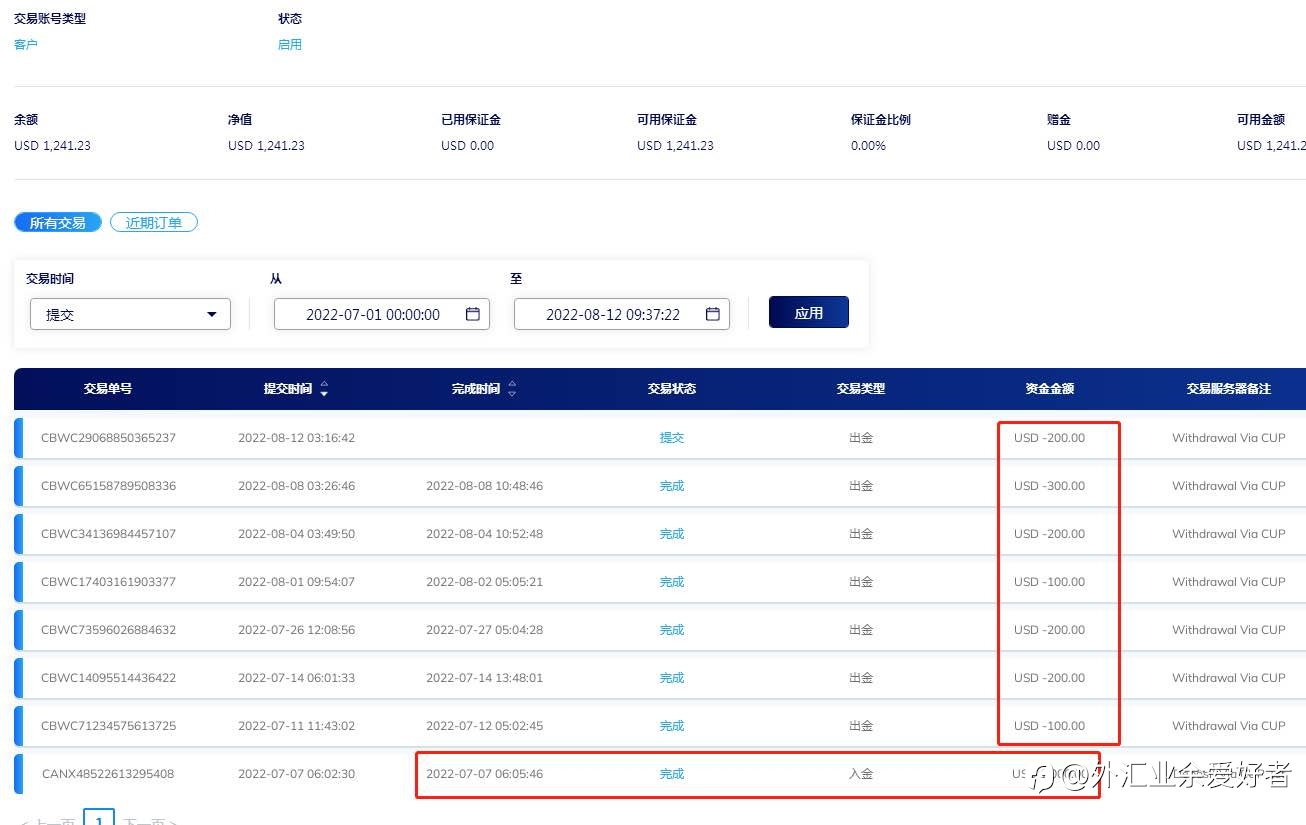Sort by 提交时间 using the sort arrows
The width and height of the screenshot is (1306, 825).
point(324,389)
